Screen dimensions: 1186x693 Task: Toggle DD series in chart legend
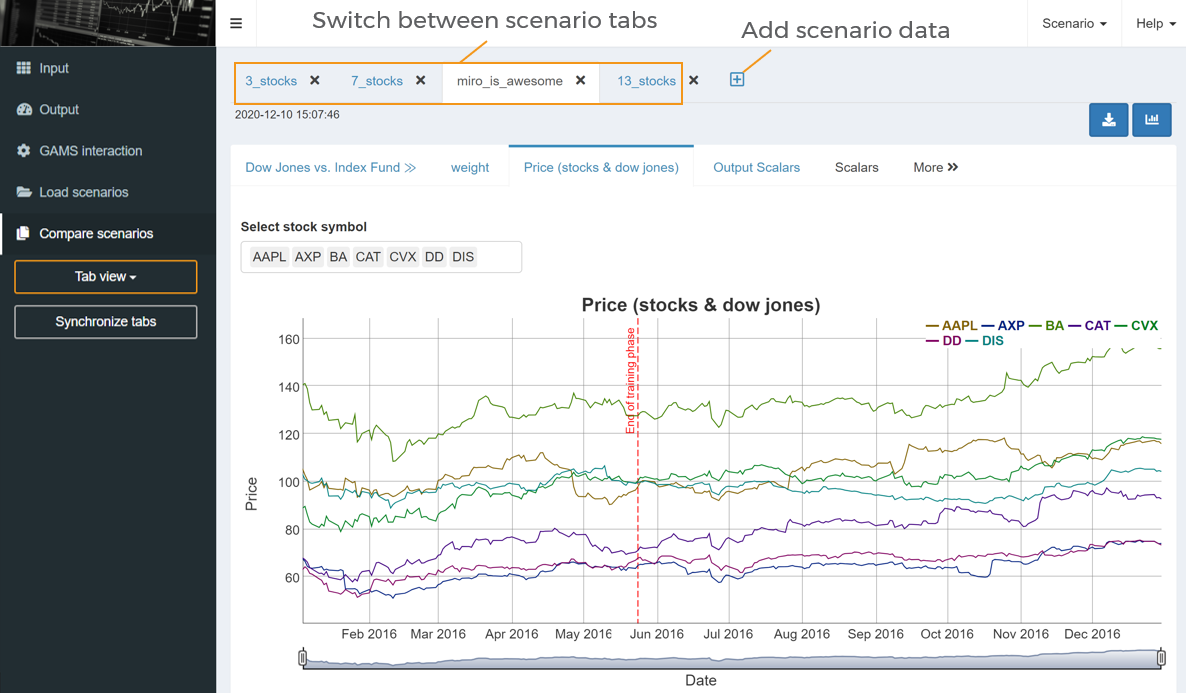pyautogui.click(x=944, y=341)
